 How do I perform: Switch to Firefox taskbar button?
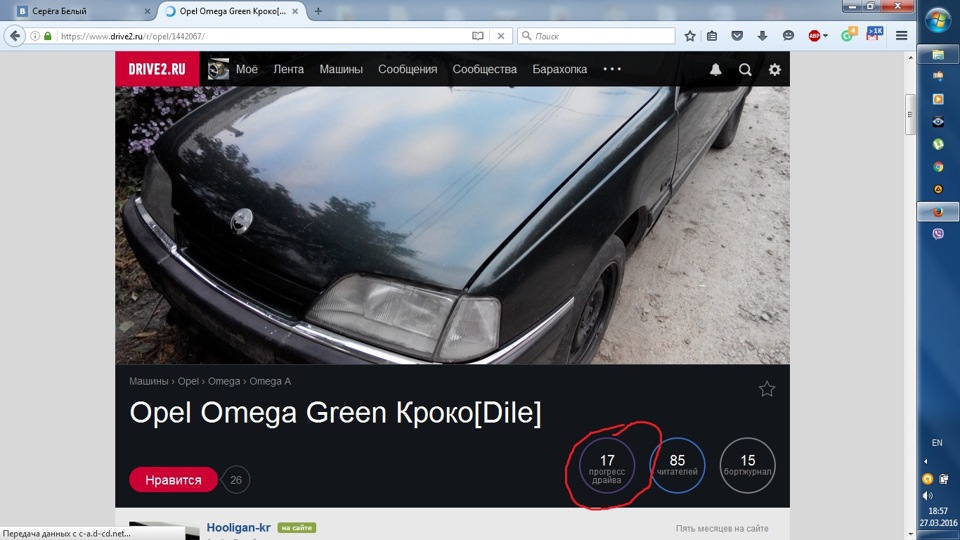coord(938,212)
